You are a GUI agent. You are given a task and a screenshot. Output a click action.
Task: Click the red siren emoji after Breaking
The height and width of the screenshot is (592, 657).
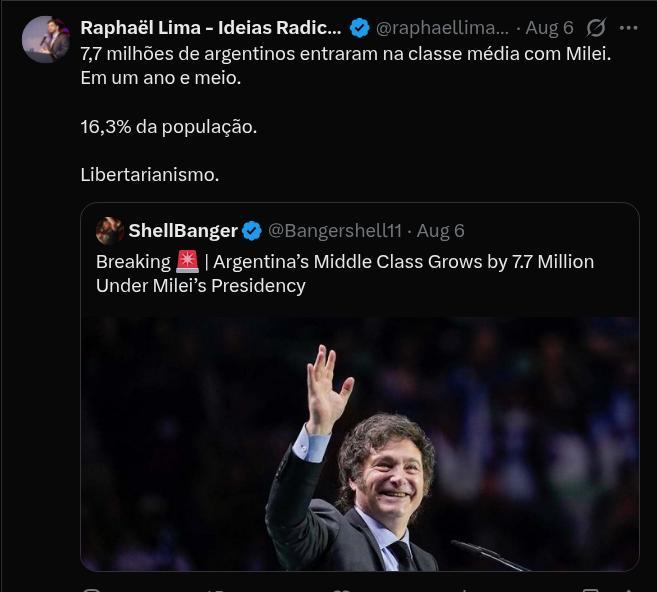pos(187,262)
